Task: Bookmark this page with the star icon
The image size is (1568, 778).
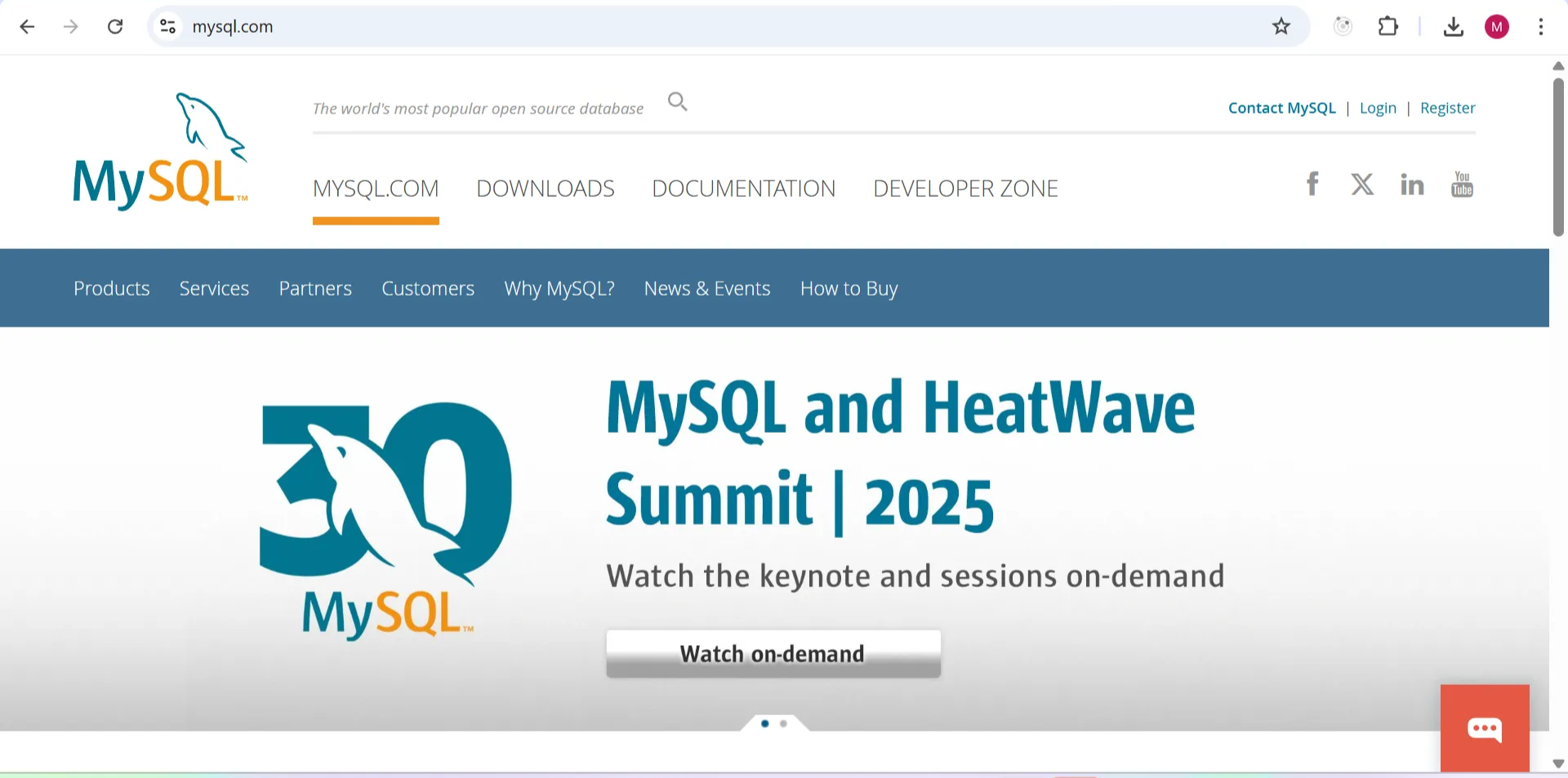Action: [1281, 27]
